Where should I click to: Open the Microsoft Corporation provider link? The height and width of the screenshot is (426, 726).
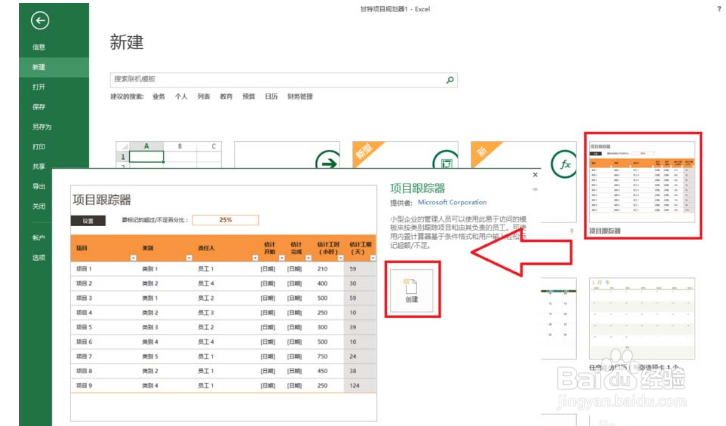pyautogui.click(x=452, y=202)
